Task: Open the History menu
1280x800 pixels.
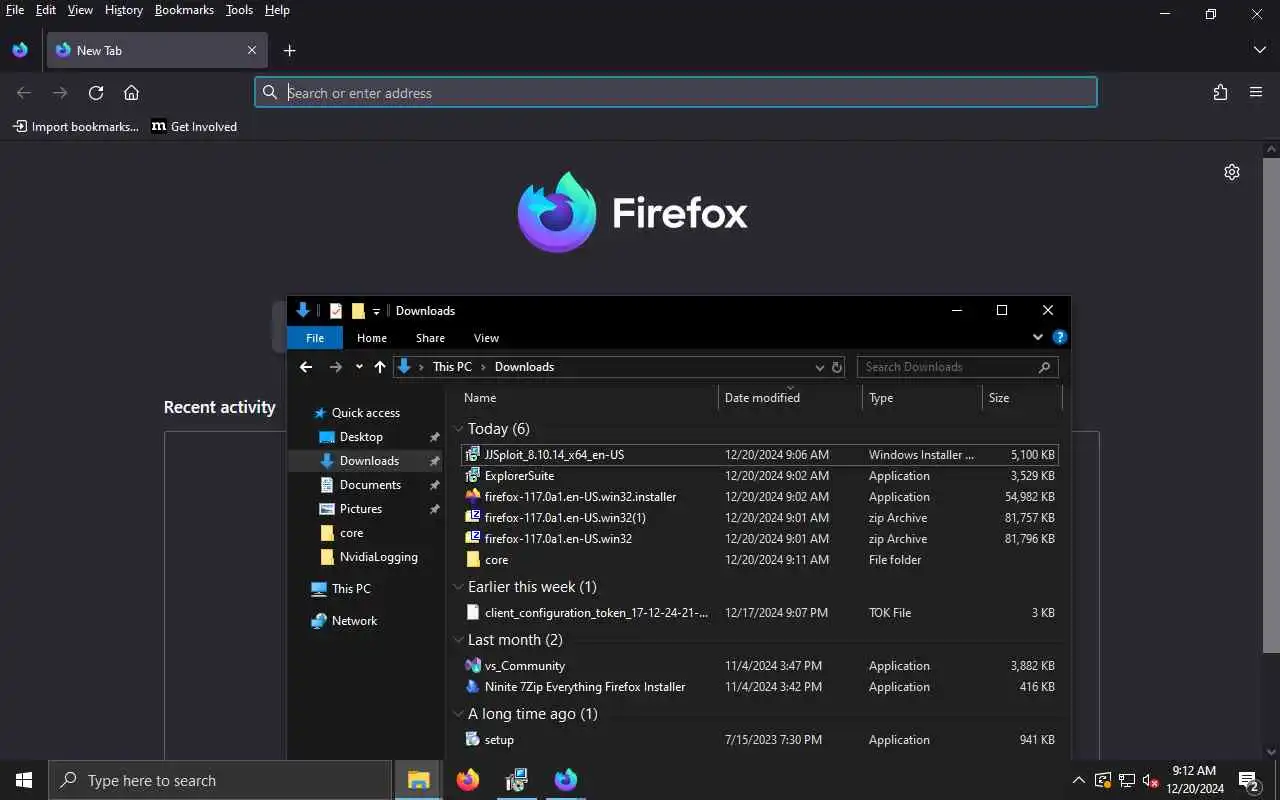Action: (x=124, y=10)
